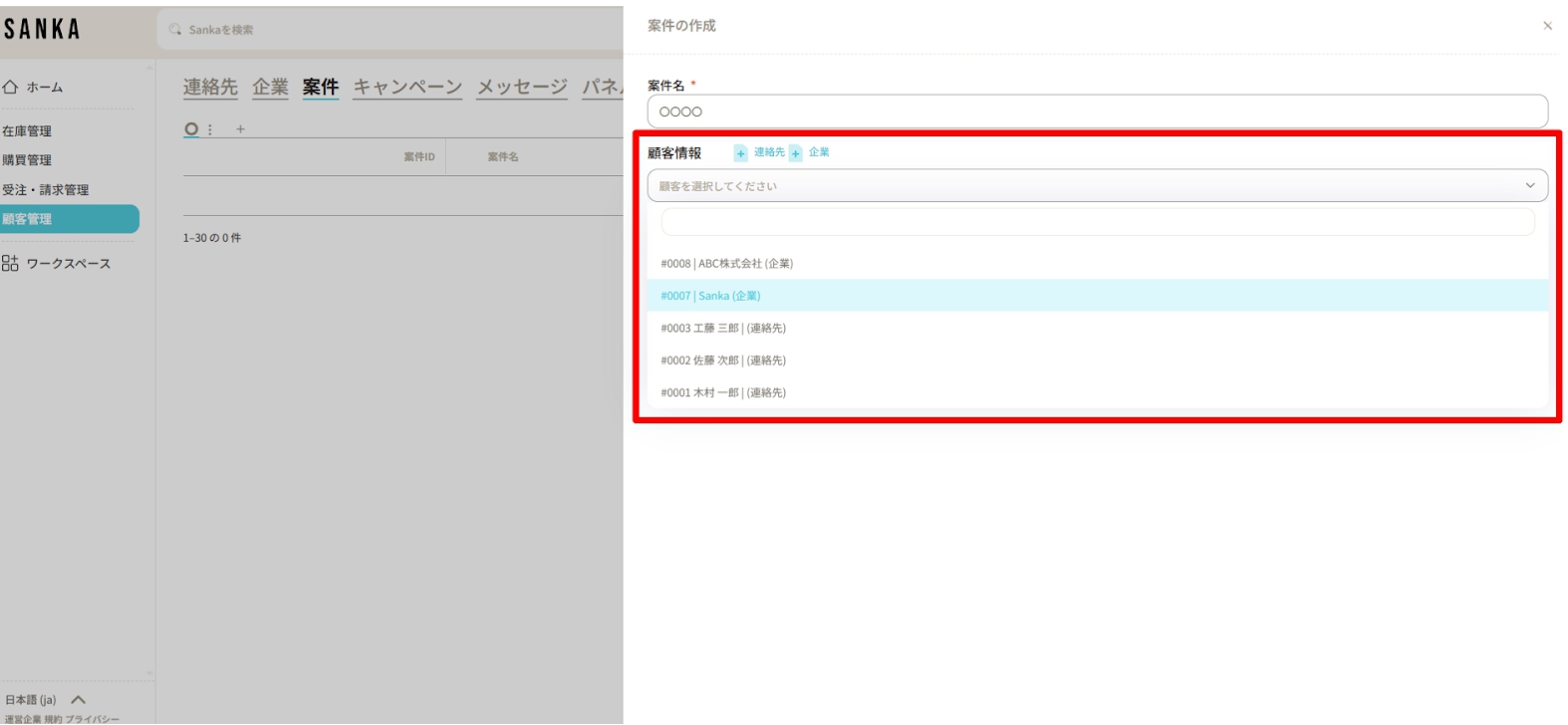Switch to the 連絡先 tab

click(x=210, y=88)
